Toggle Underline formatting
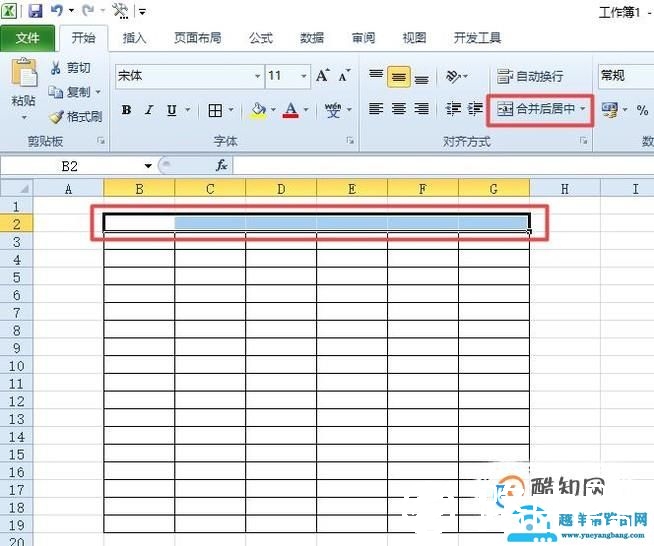The image size is (654, 546). coord(171,110)
